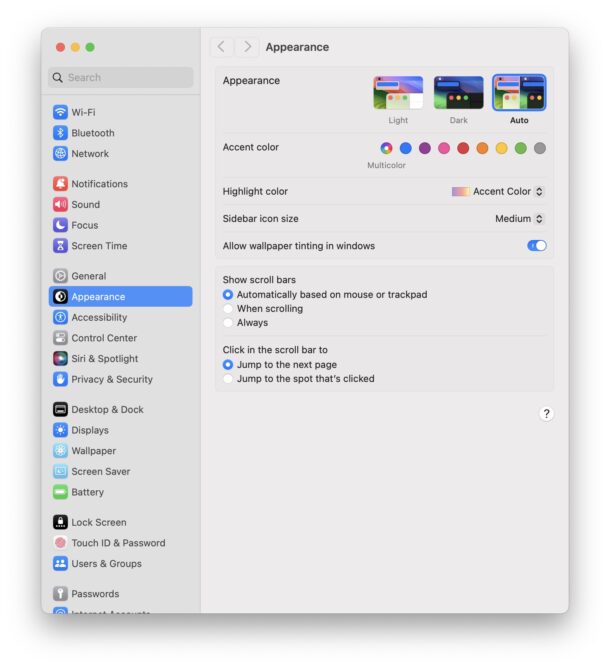This screenshot has width=610, height=668.
Task: Click the Touch ID & Password icon
Action: [60, 543]
